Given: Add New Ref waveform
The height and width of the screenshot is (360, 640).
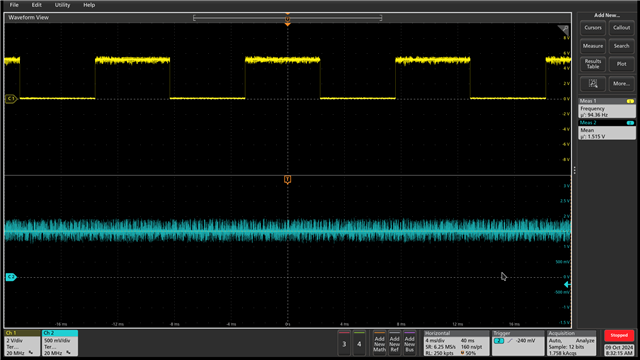Looking at the screenshot, I should (x=394, y=343).
